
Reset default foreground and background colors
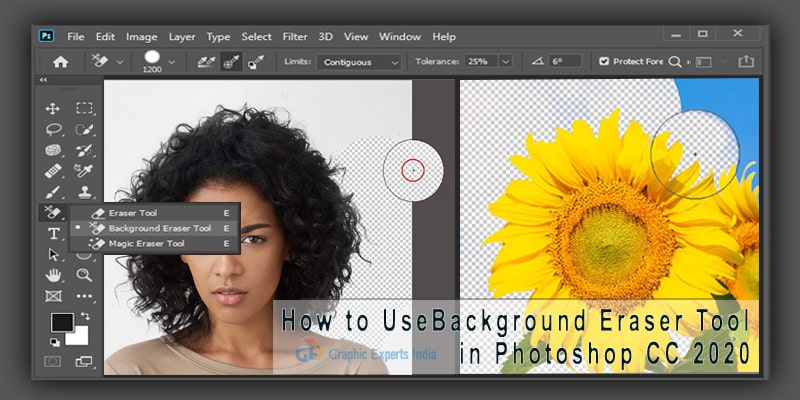[x=54, y=341]
